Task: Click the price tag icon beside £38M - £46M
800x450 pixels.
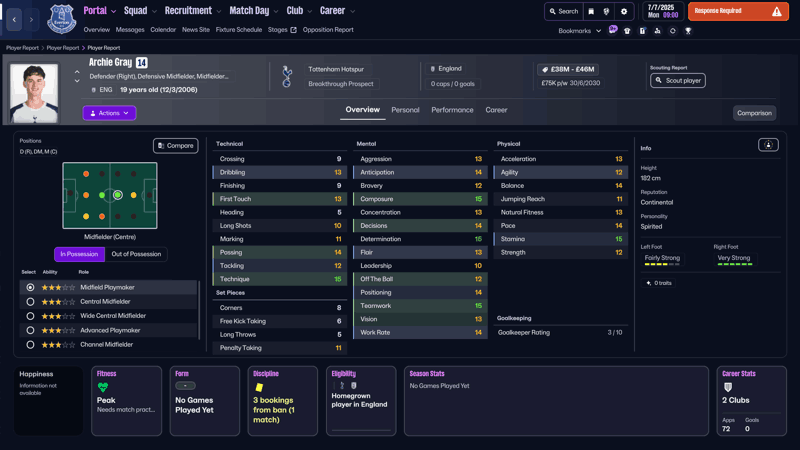Action: point(545,69)
